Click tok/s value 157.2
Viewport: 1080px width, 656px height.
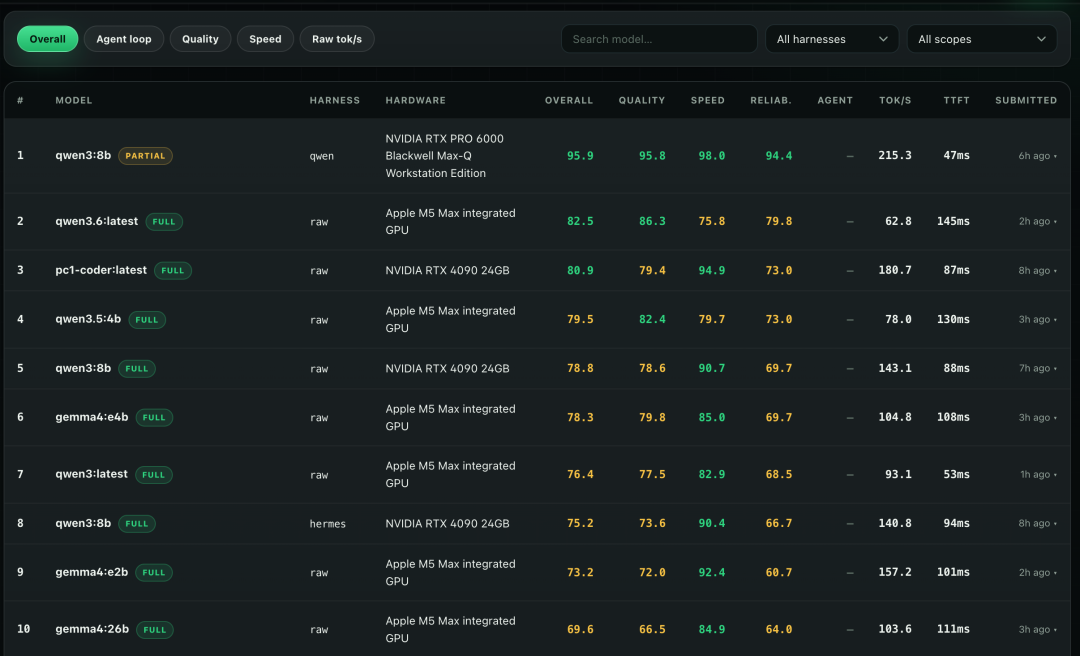[895, 572]
